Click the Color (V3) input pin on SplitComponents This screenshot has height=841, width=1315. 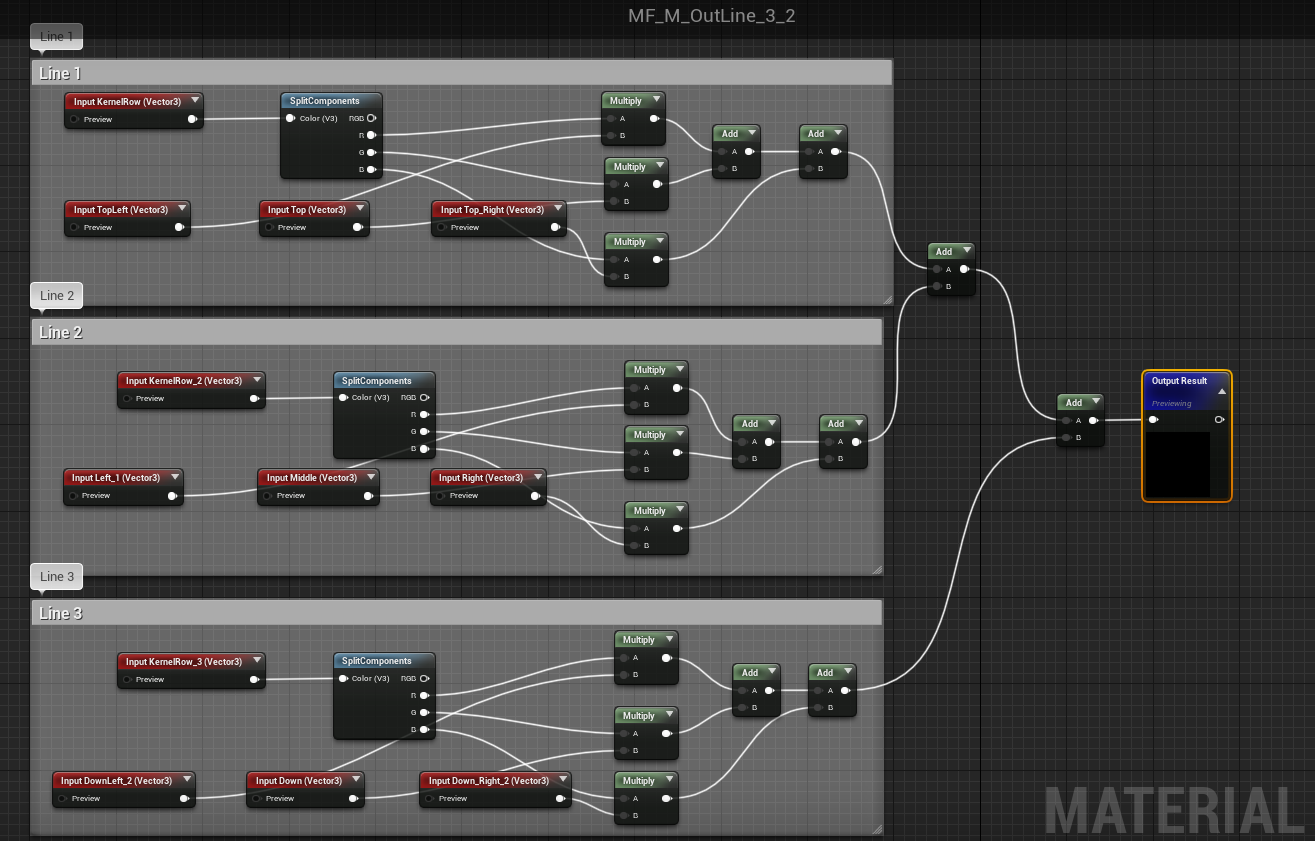pos(290,117)
